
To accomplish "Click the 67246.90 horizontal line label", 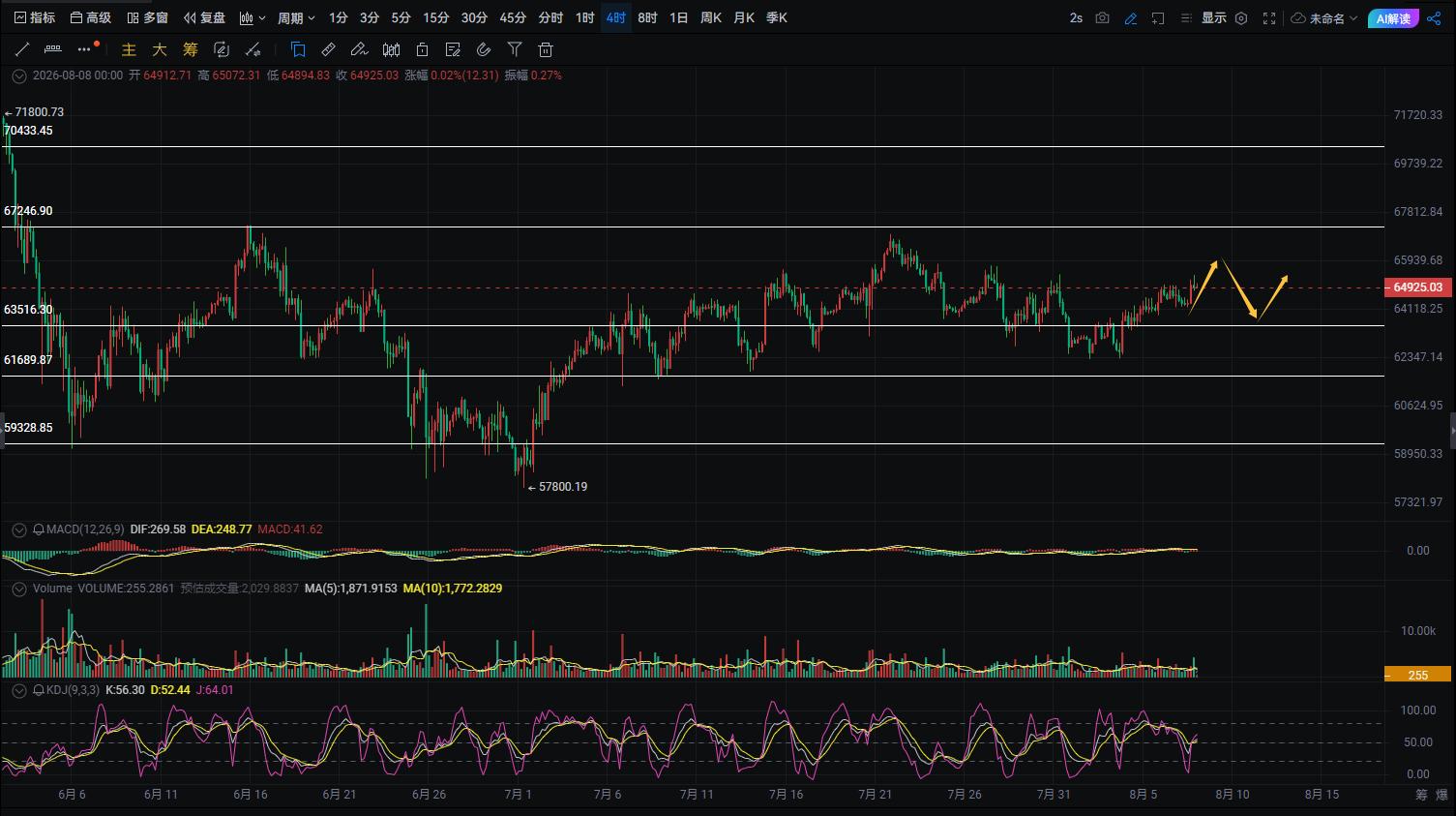I will pyautogui.click(x=28, y=211).
